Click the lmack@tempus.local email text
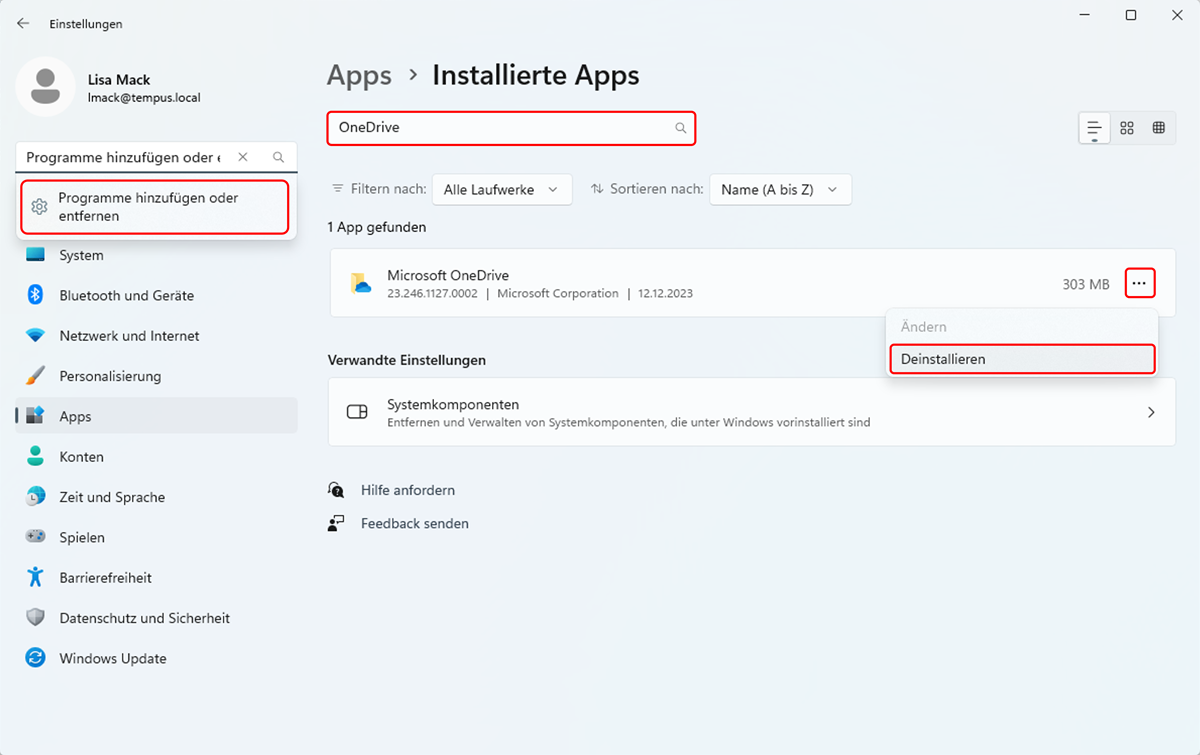Screen dimensions: 1200x755 coord(144,98)
